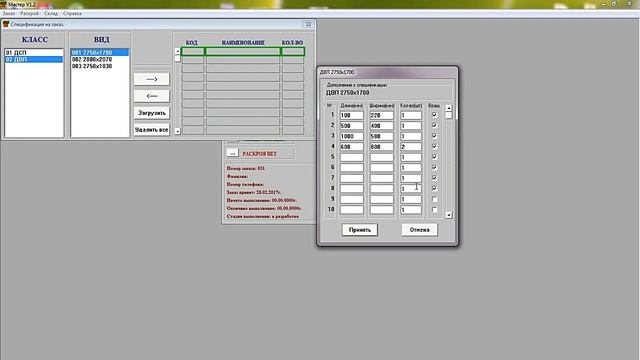Screen dimensions: 640x360
Task: Close the specification window
Action: (308, 24)
